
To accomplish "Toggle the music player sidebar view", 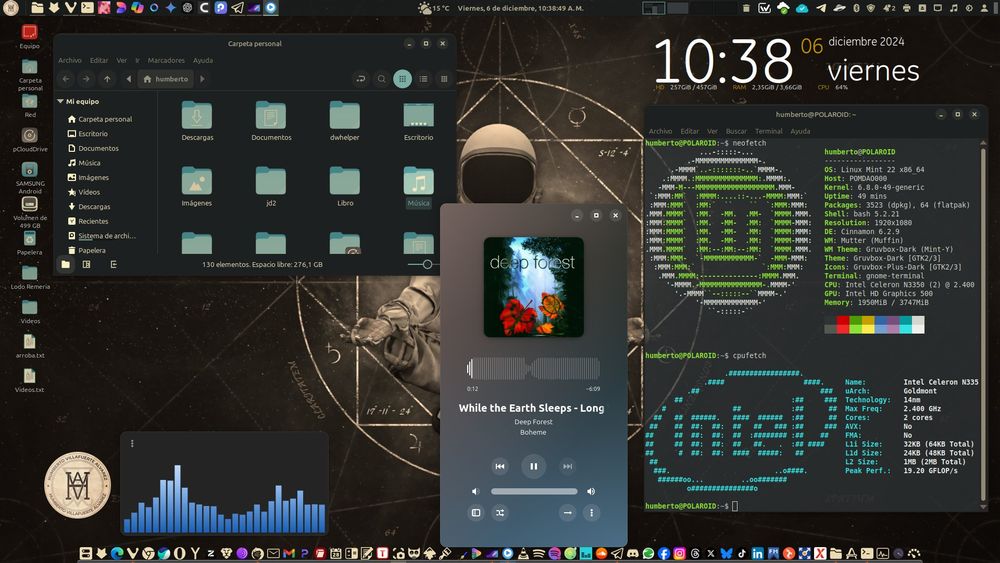I will 476,513.
